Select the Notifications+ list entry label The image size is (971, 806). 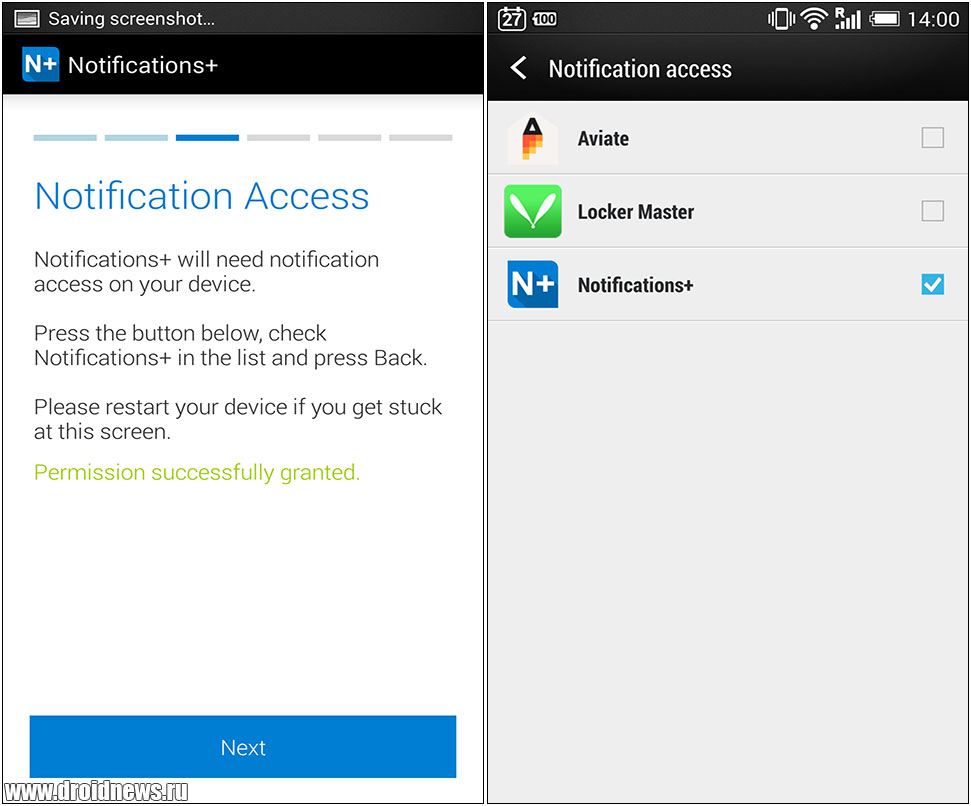pyautogui.click(x=635, y=285)
